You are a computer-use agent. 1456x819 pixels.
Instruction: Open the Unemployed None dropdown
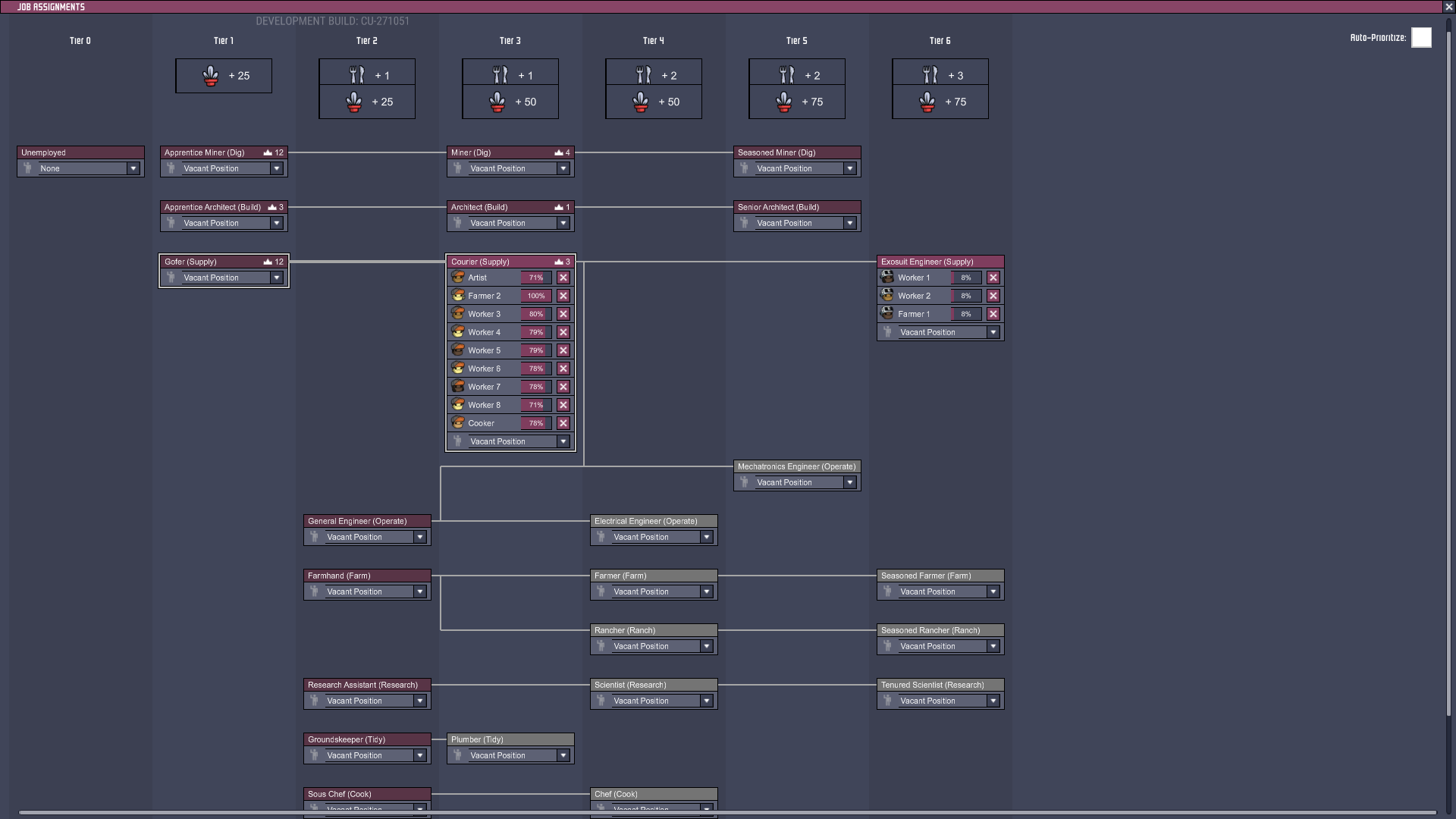click(133, 168)
